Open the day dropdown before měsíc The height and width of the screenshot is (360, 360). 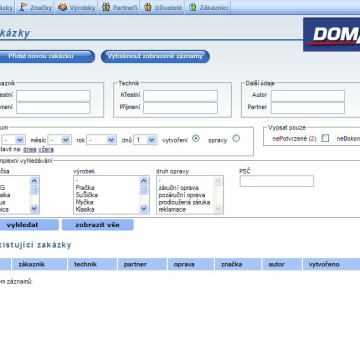(13, 140)
